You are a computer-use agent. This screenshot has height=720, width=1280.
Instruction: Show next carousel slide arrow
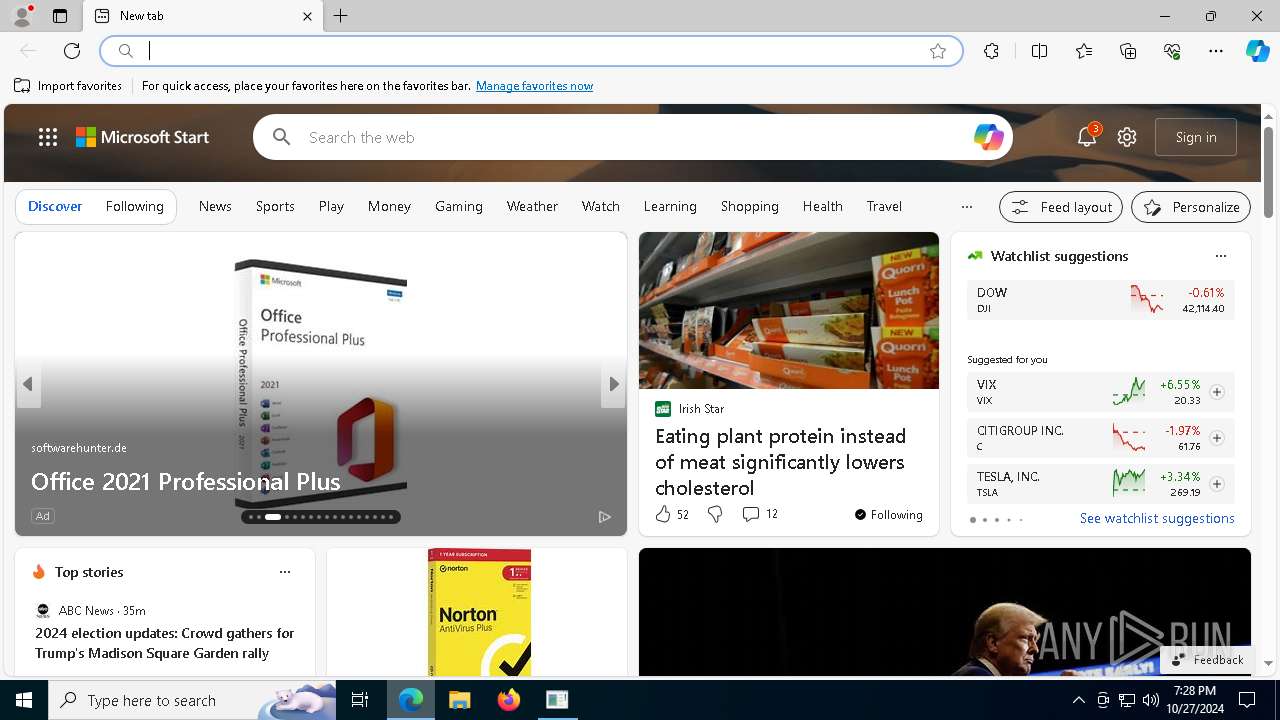pyautogui.click(x=613, y=384)
